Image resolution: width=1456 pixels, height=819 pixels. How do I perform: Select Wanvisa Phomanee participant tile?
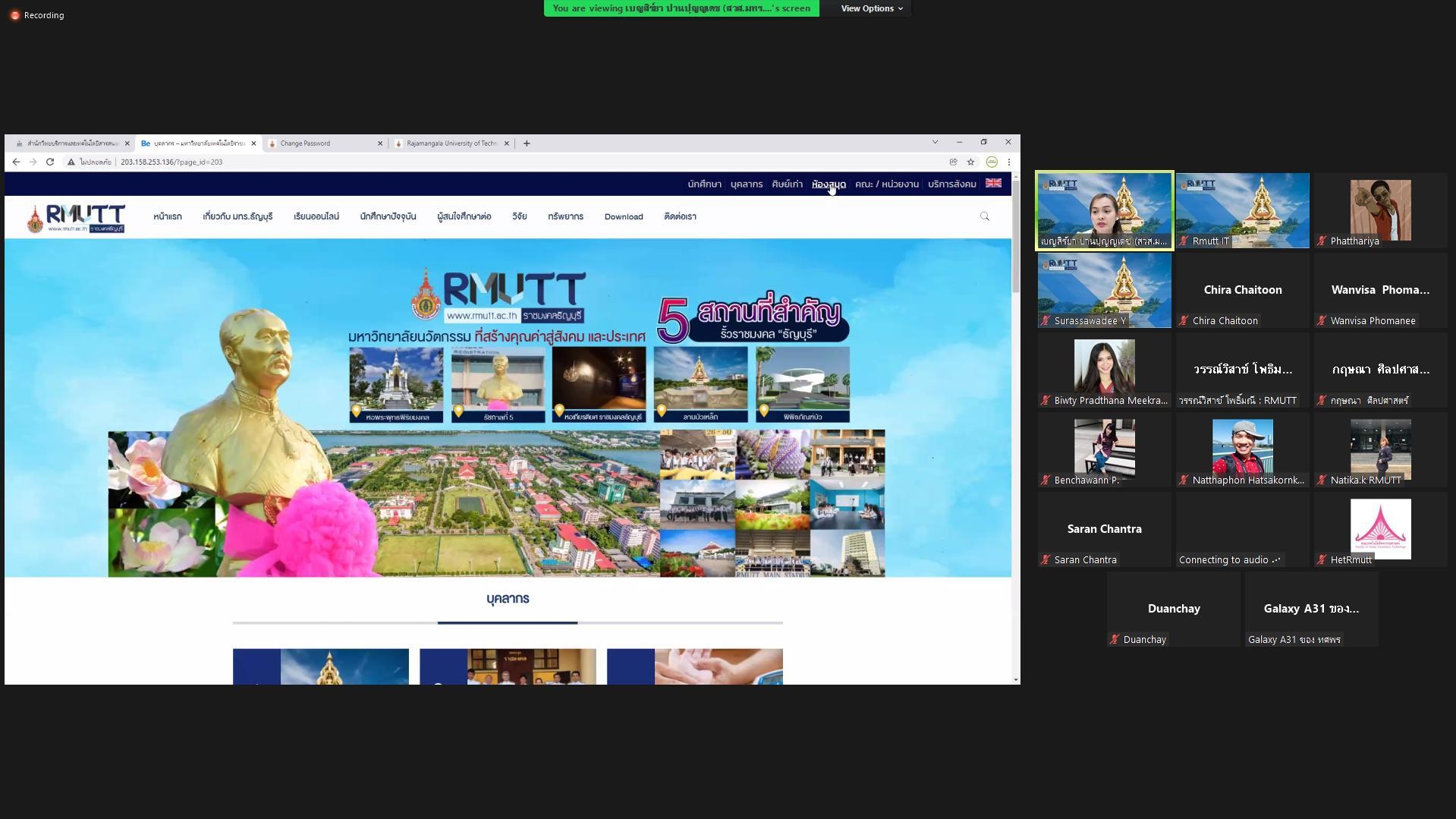(x=1381, y=290)
